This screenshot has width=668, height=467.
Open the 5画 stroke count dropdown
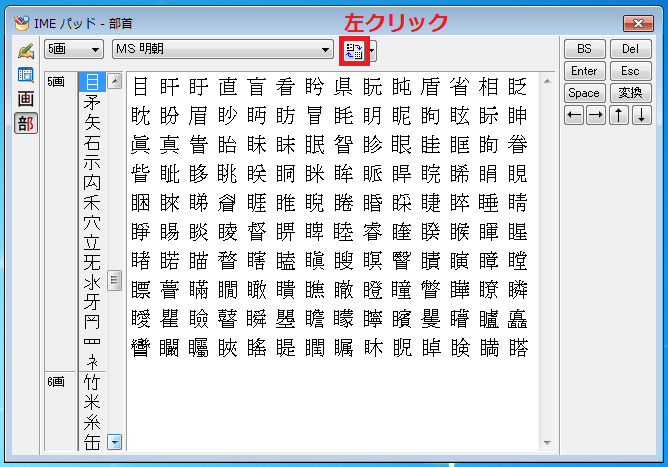pyautogui.click(x=74, y=49)
